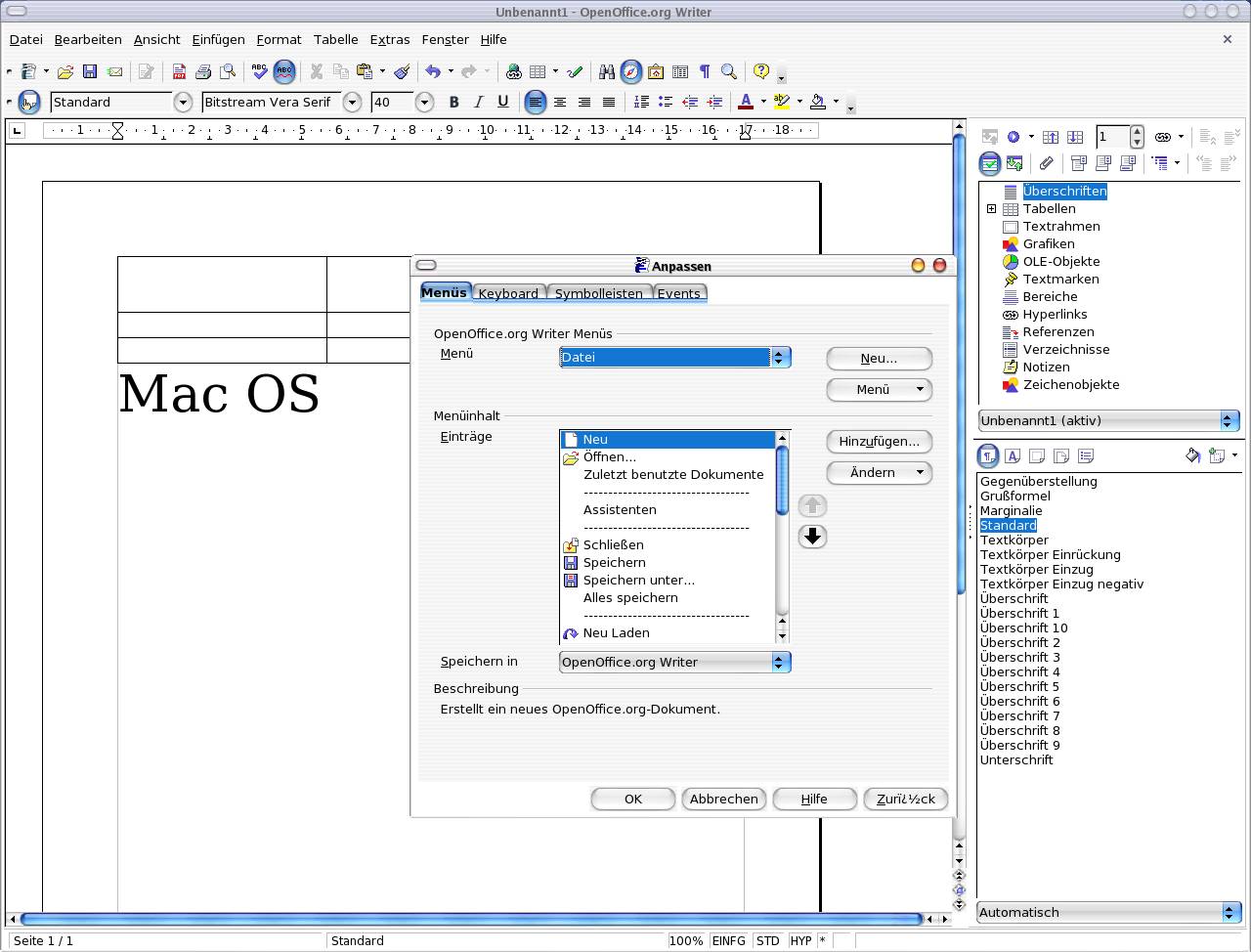This screenshot has height=952, width=1251.
Task: Toggle nonprinting characters pilcrow icon
Action: (705, 71)
